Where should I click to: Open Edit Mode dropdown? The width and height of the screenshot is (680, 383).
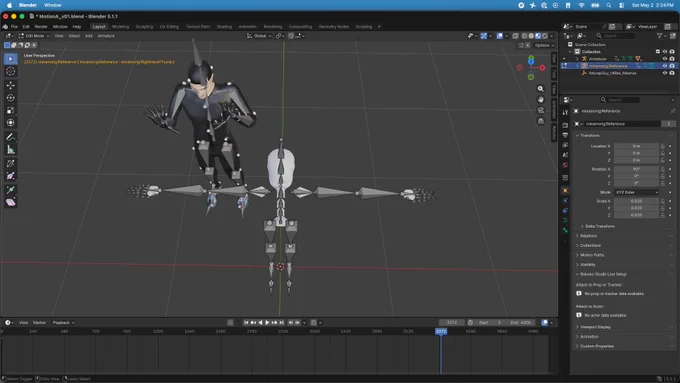[34, 36]
